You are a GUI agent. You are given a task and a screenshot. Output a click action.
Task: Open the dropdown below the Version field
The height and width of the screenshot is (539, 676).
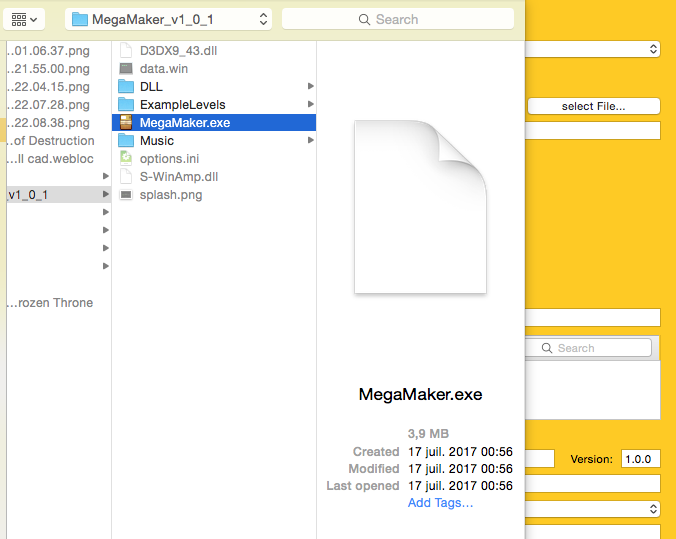[592, 509]
